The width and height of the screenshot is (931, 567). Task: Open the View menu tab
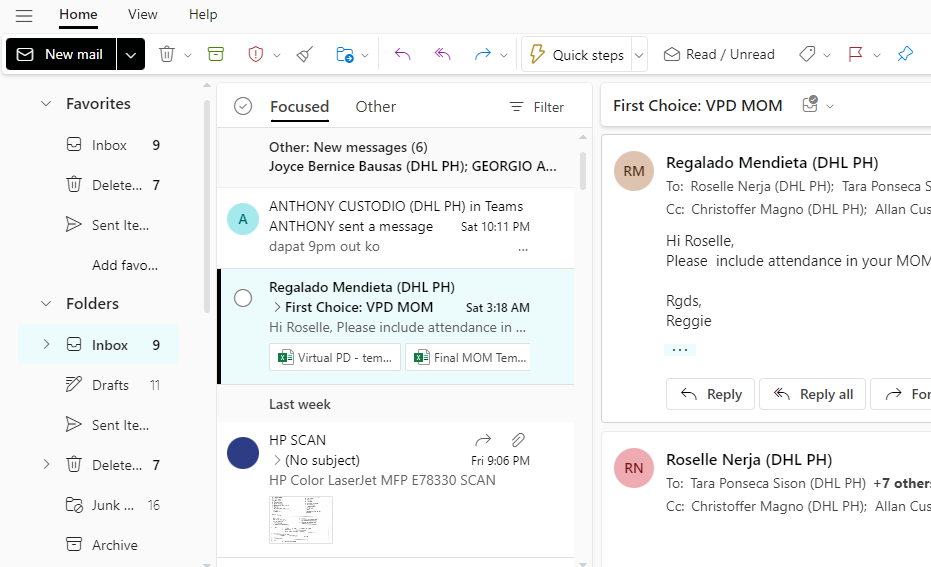pos(143,15)
